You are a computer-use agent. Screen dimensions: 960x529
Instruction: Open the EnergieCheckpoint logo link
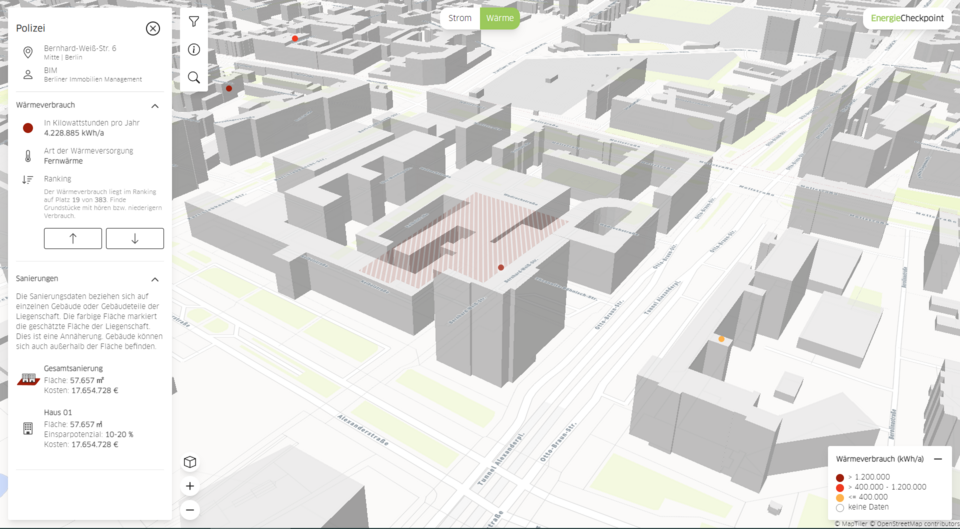click(x=907, y=18)
